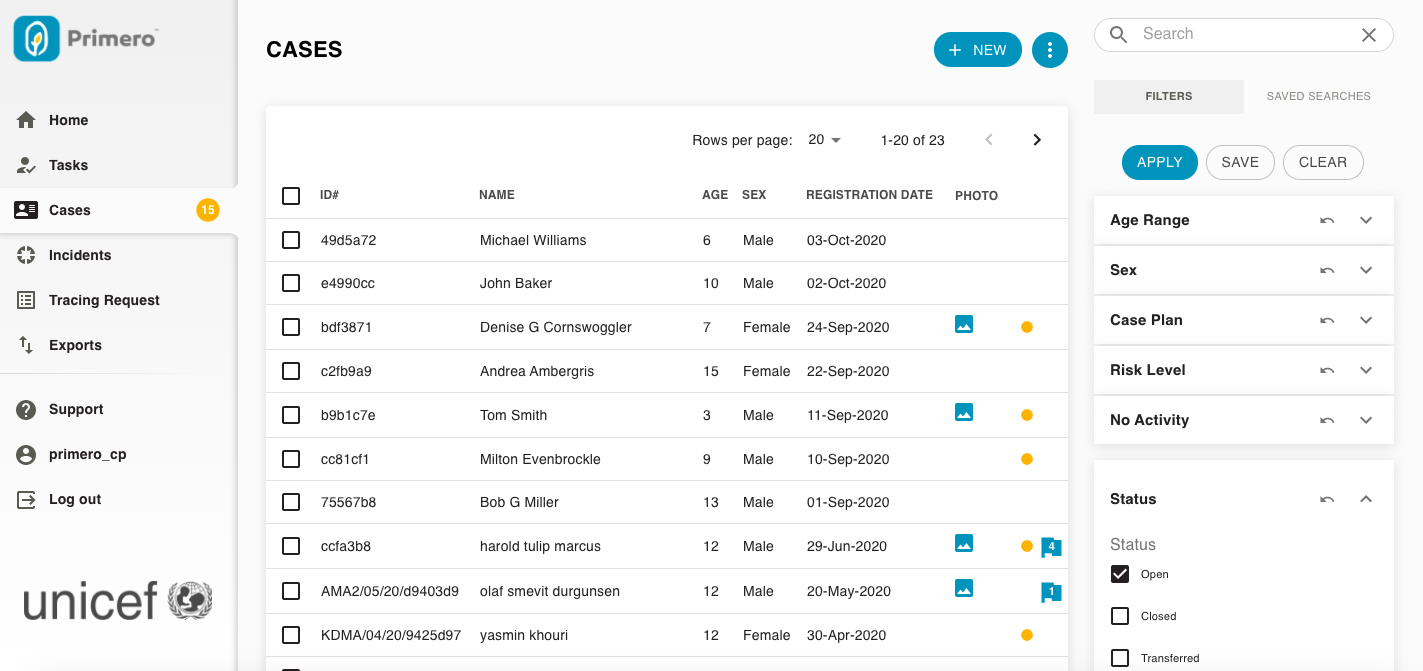Check the Michael Williams case row
1423x671 pixels.
click(x=291, y=240)
